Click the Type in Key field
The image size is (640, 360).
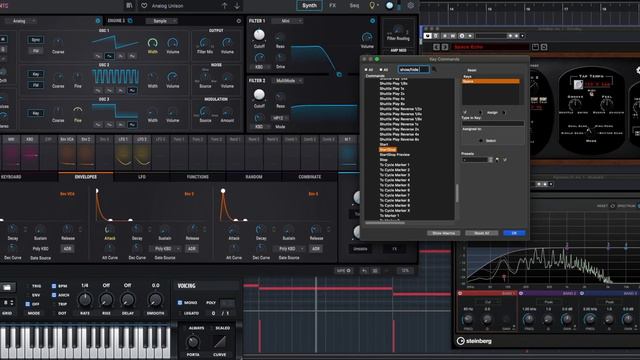click(493, 123)
